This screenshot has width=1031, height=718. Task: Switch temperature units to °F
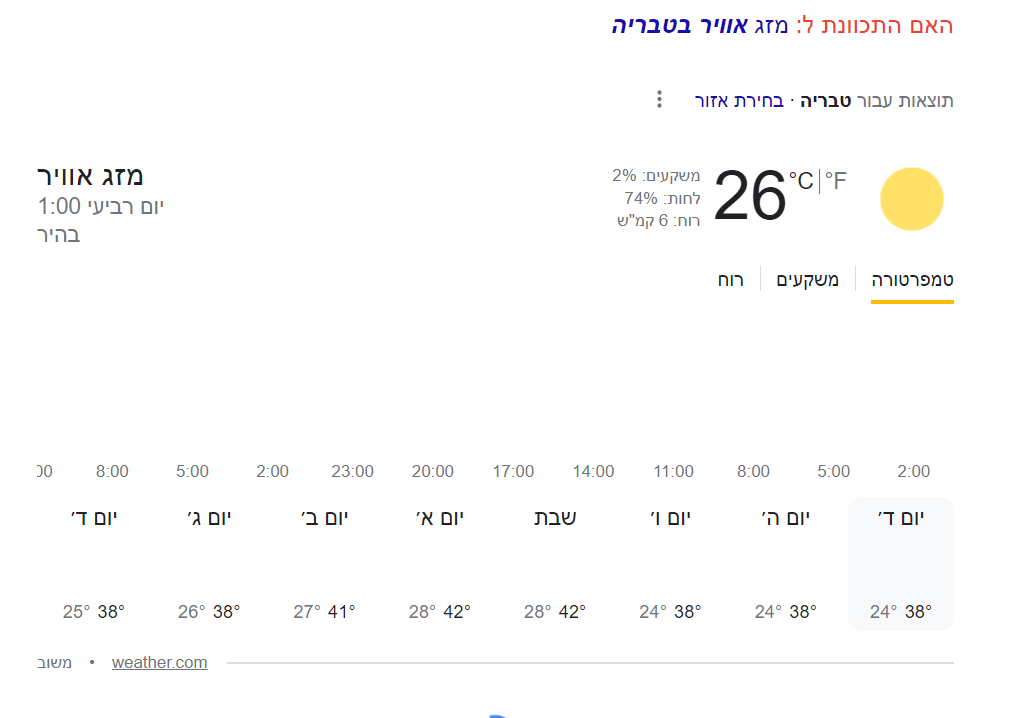point(835,181)
